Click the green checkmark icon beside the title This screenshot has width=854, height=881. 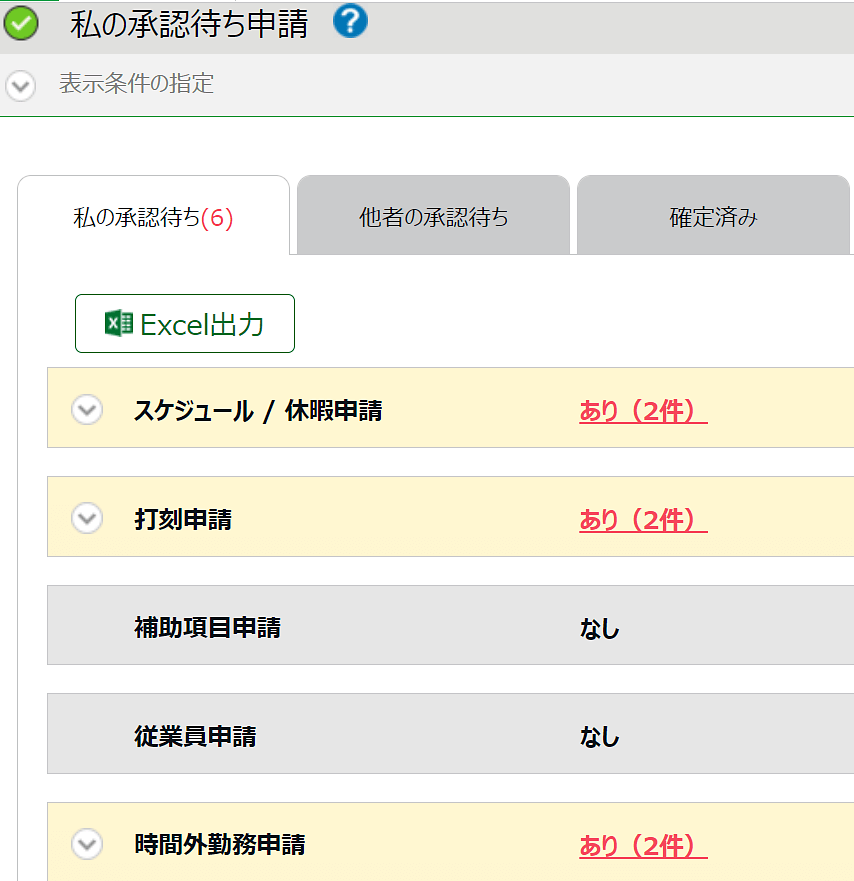(21, 23)
